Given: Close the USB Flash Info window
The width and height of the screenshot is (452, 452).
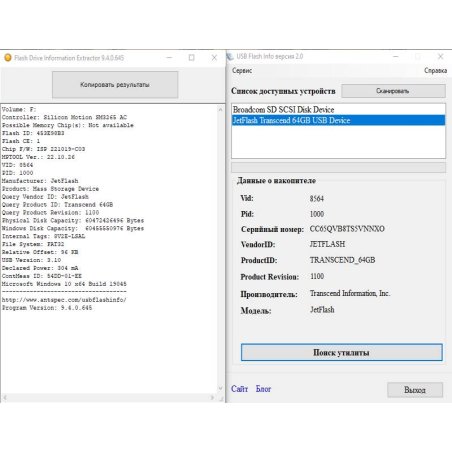Looking at the screenshot, I should point(441,57).
